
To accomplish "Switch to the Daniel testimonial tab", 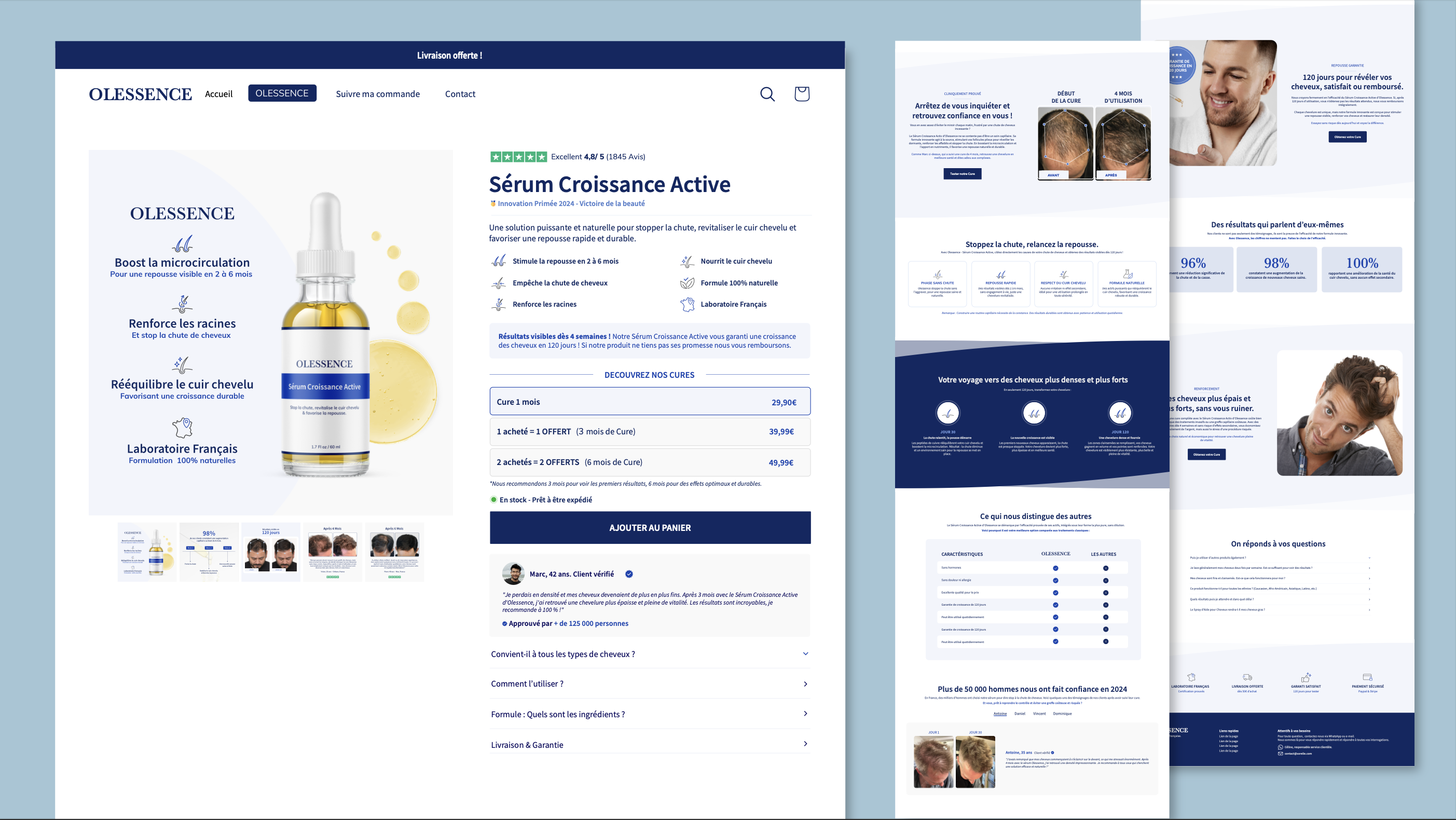I will pos(1020,714).
